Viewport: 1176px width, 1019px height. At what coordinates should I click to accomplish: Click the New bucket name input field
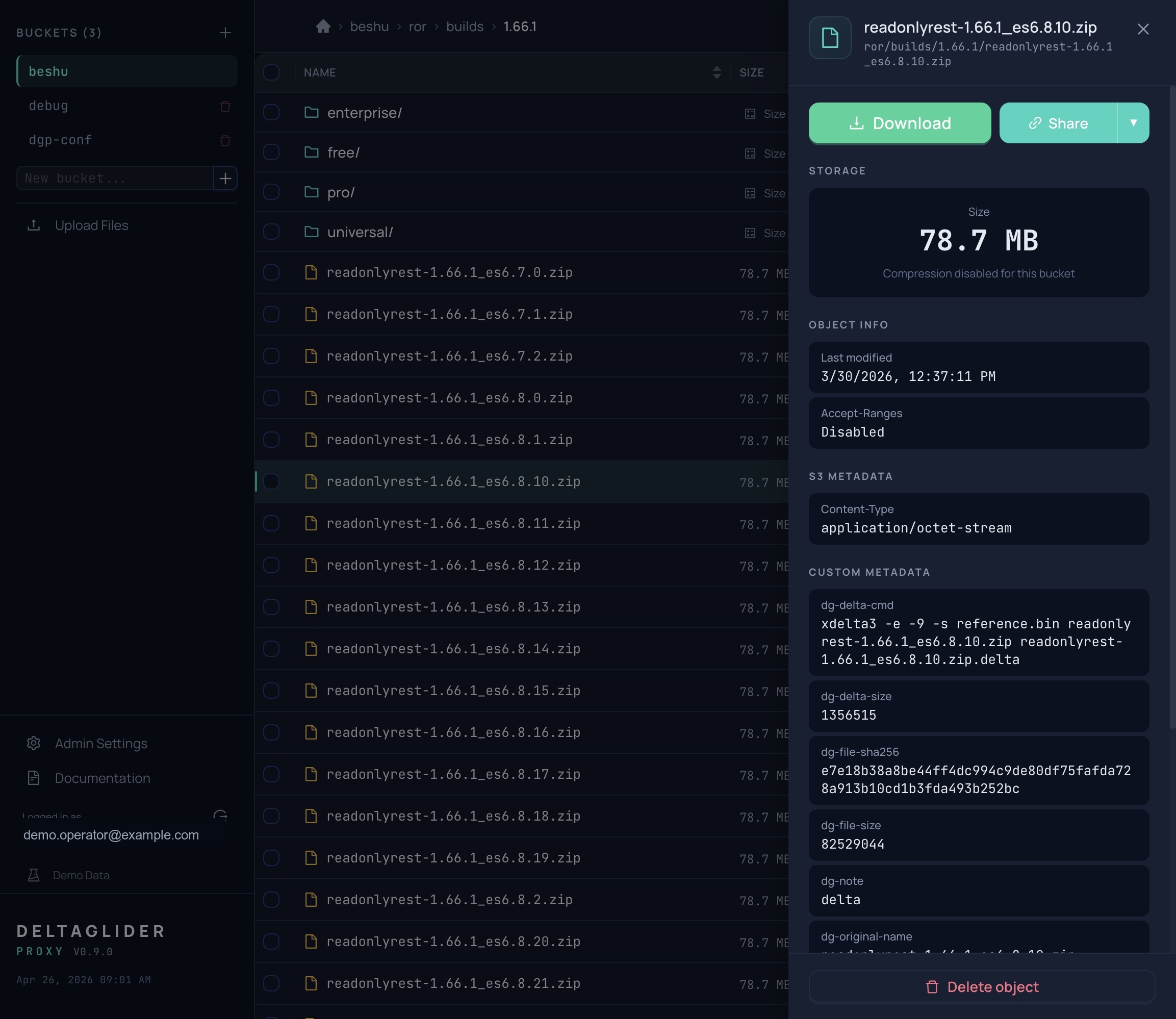pos(115,179)
